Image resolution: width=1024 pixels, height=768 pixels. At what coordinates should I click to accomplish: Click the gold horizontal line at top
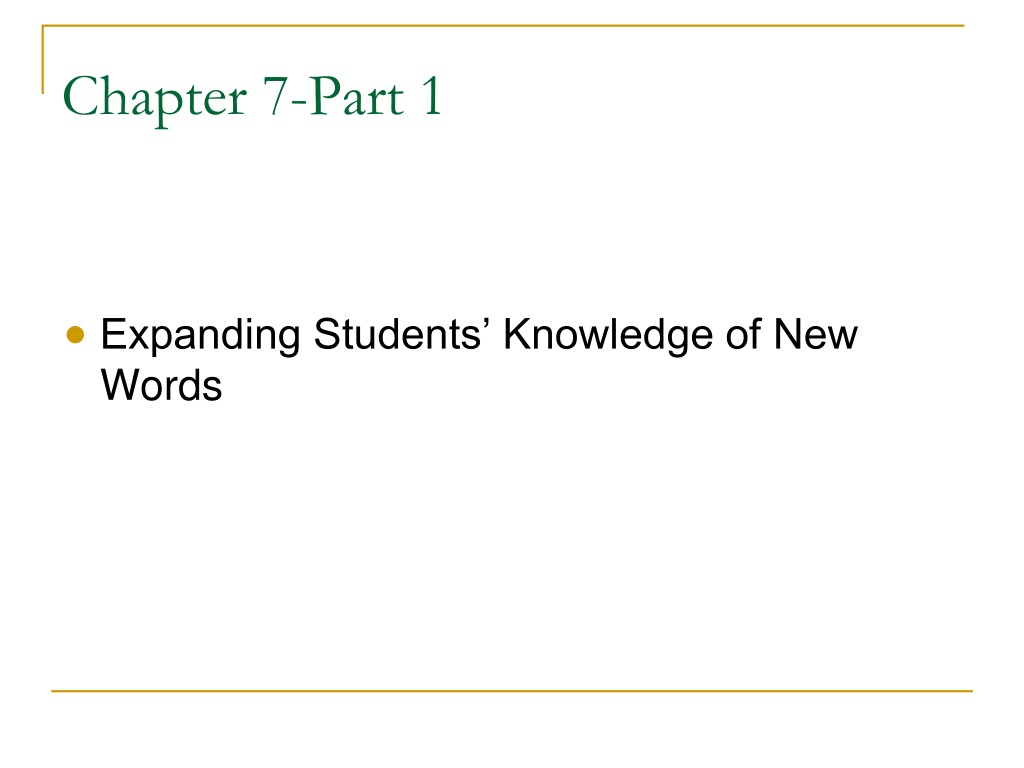[503, 25]
